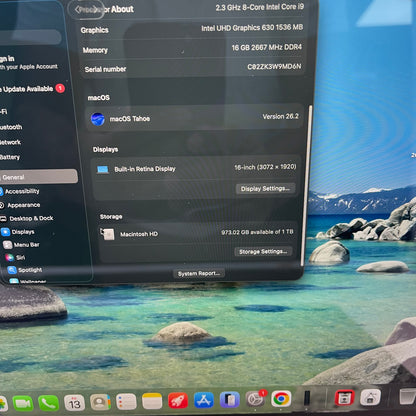Launch Notes from the Dock

click(x=152, y=401)
